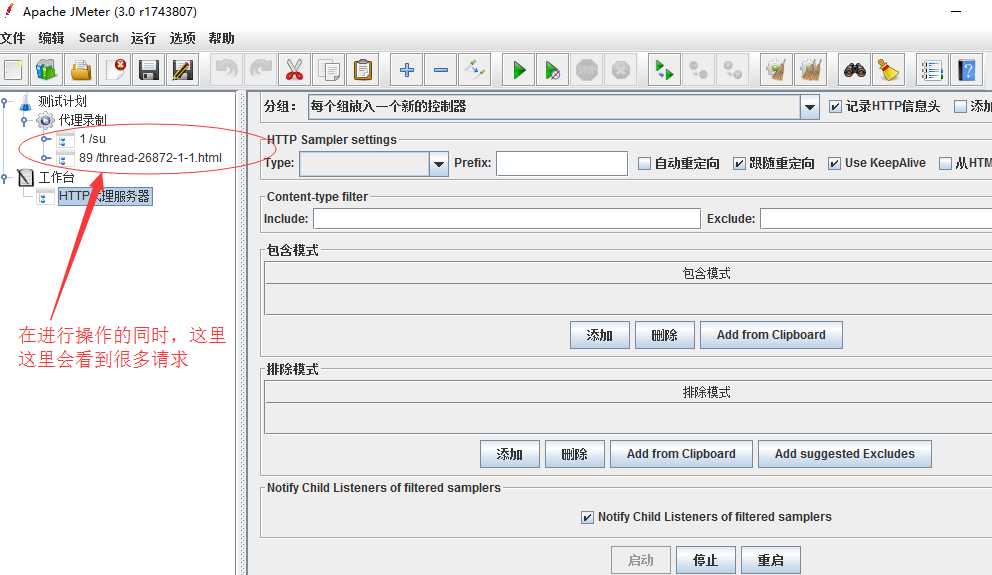This screenshot has height=575, width=992.
Task: Click Remote shutdown all icon
Action: (733, 70)
